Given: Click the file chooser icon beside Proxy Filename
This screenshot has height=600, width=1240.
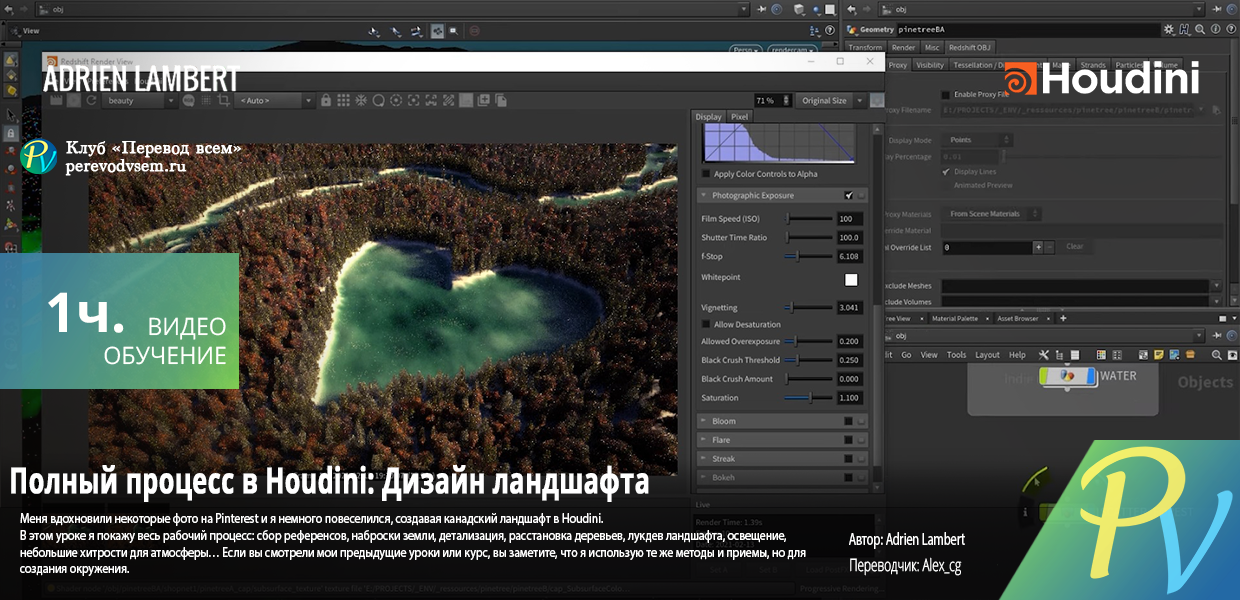Looking at the screenshot, I should coord(1216,109).
